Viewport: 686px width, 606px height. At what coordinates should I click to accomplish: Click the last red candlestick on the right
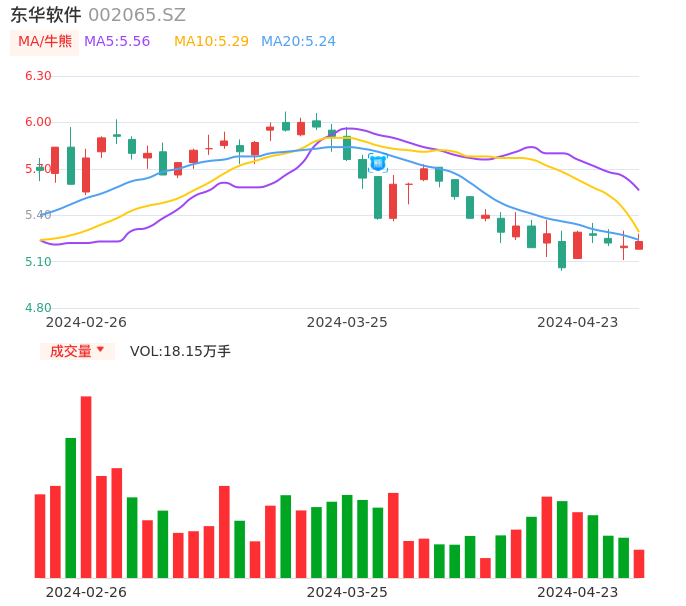[x=639, y=245]
